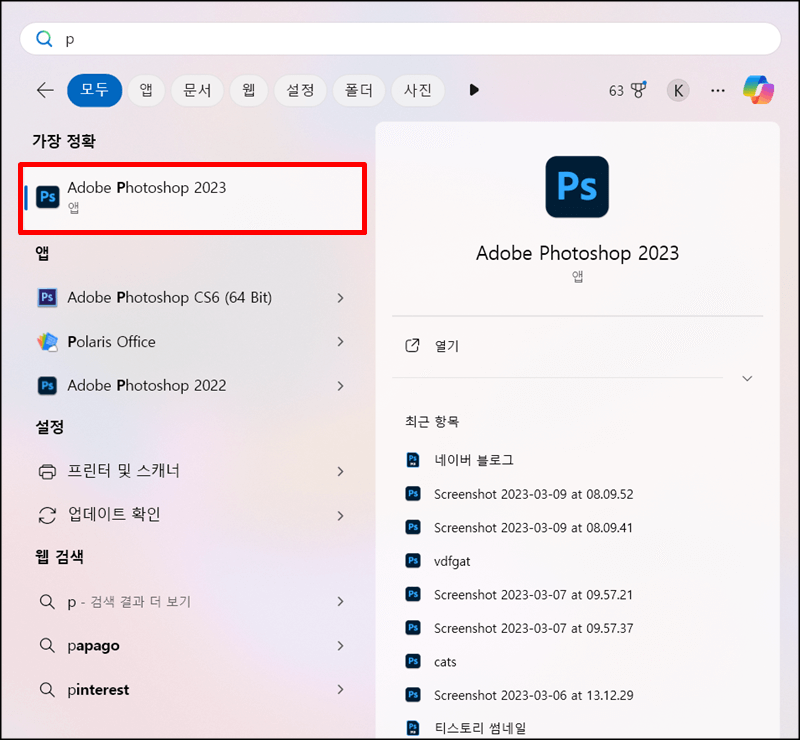Expand p web search chevron
800x740 pixels.
click(340, 602)
